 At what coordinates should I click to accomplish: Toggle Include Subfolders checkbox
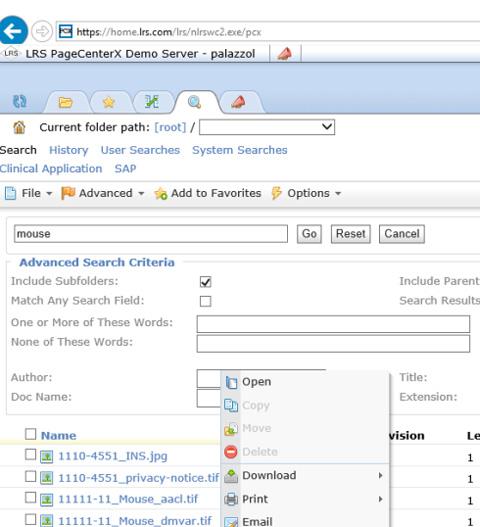[205, 282]
